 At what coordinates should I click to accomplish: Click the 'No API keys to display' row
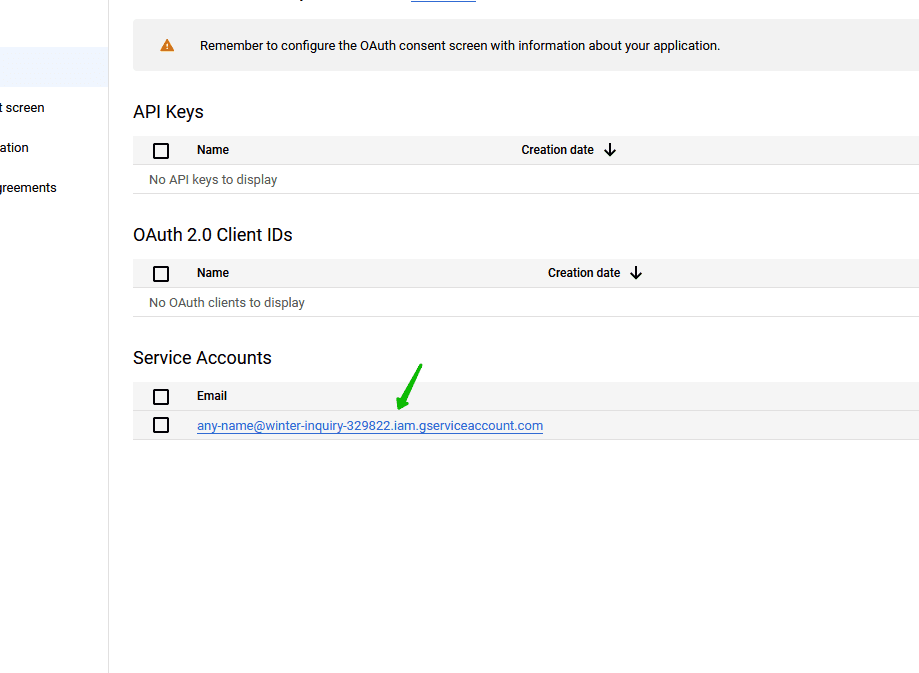click(x=213, y=180)
